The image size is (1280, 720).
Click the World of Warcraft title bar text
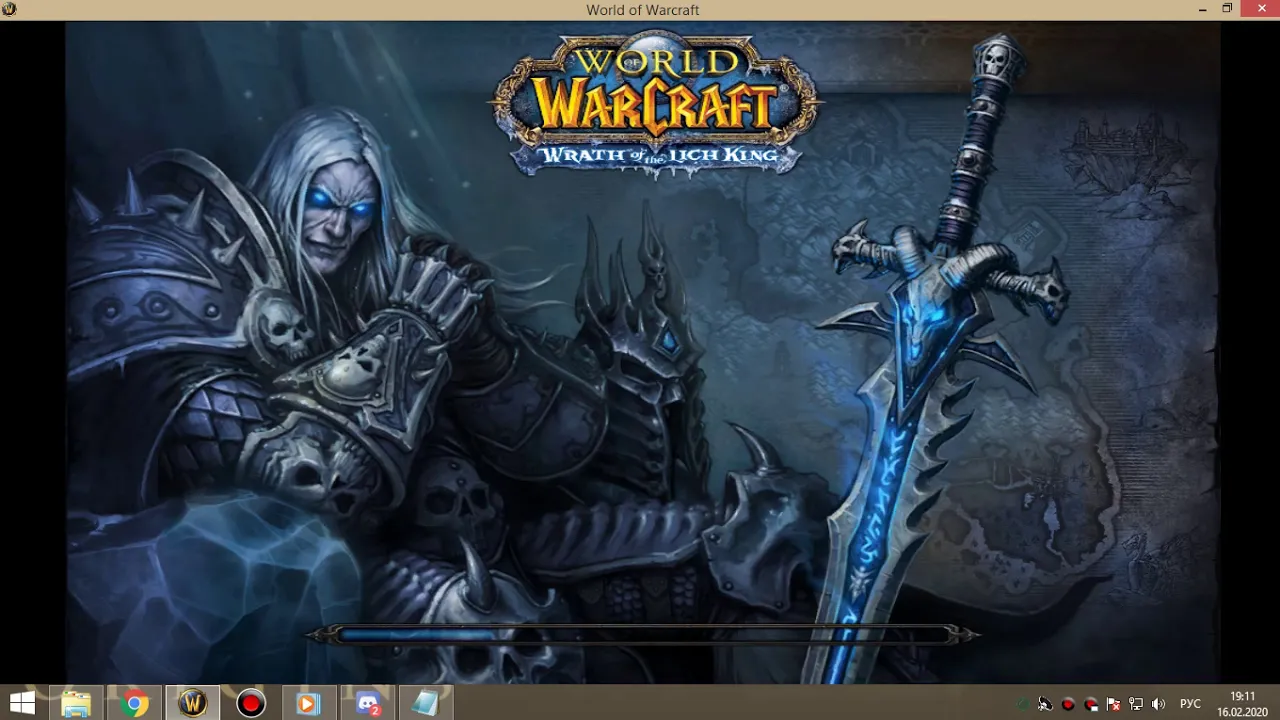[x=642, y=10]
